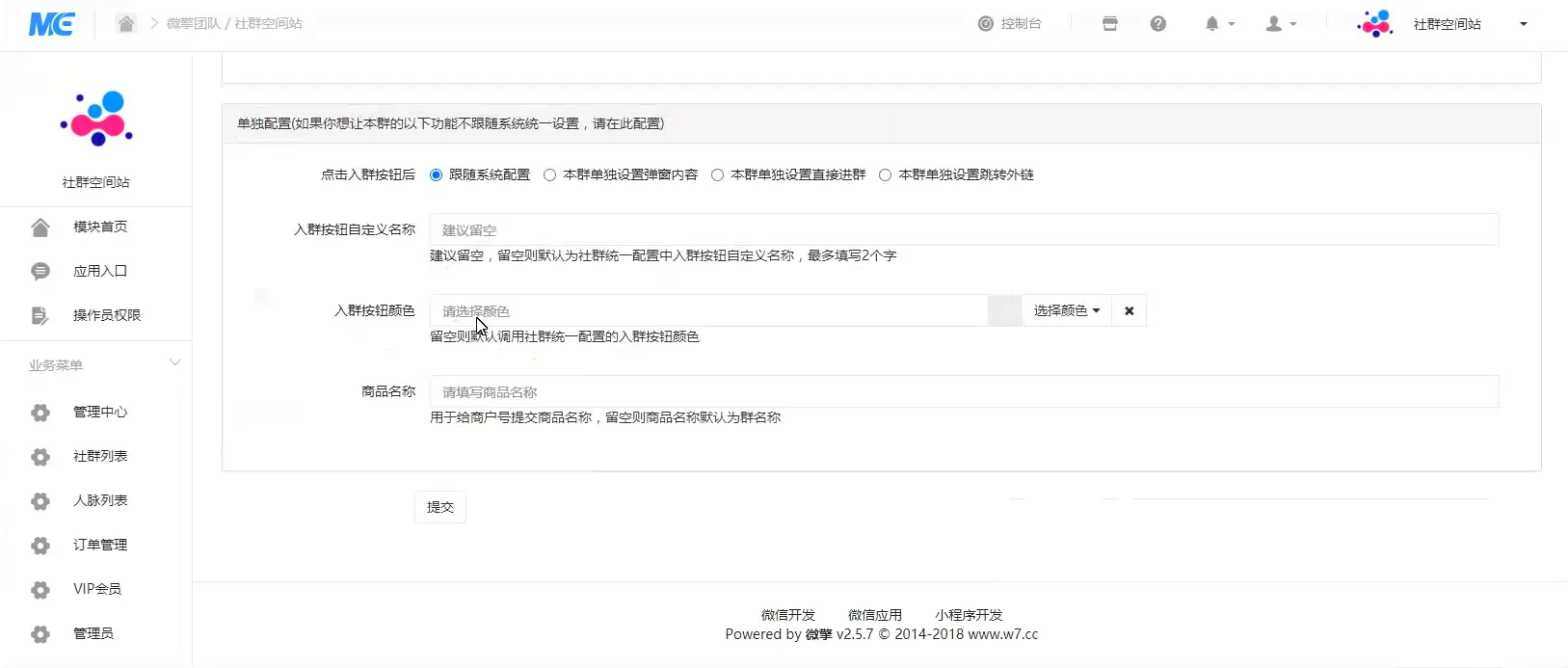The image size is (1568, 668).
Task: Select 跟随系统配置 radio option
Action: click(x=437, y=175)
